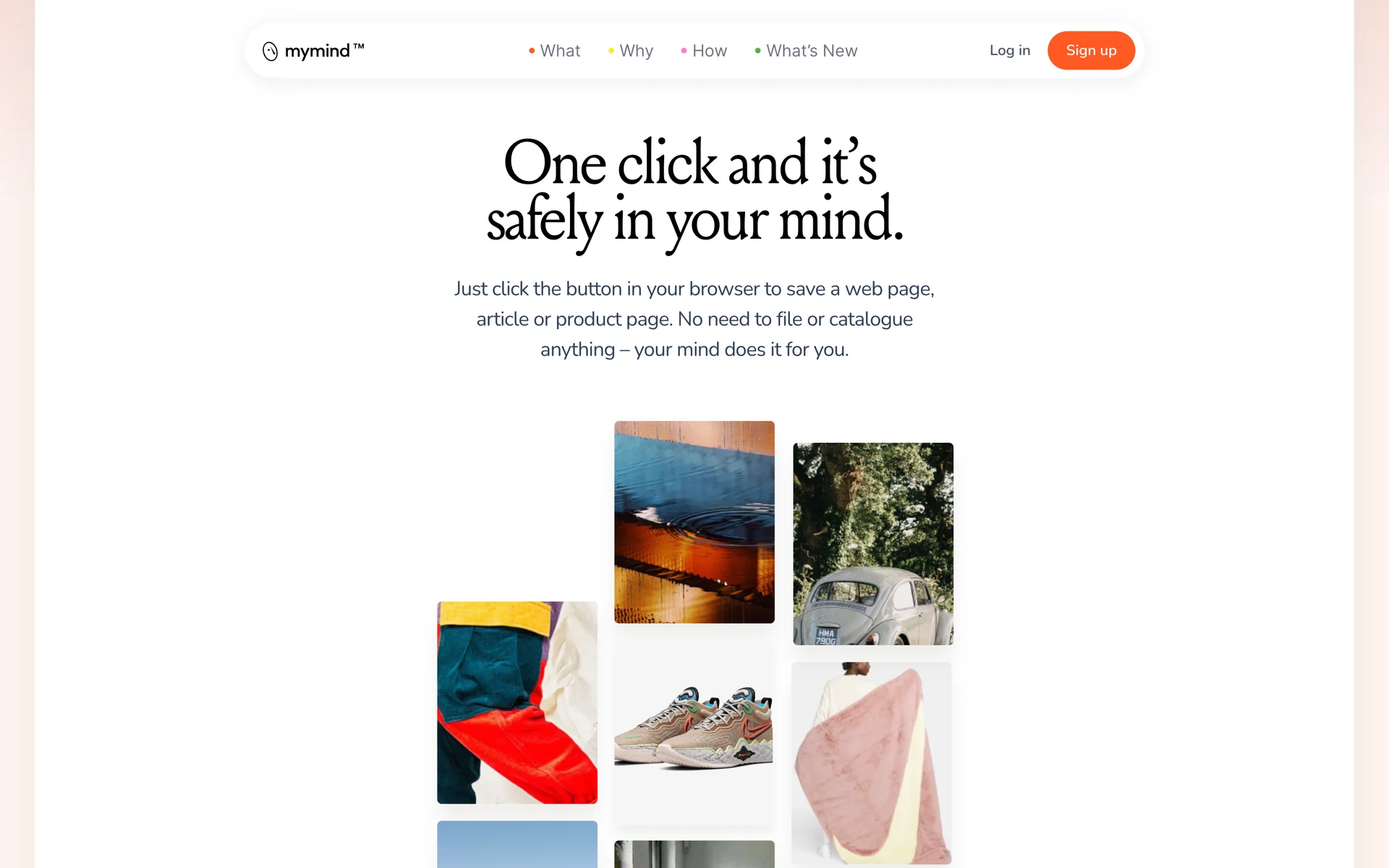Click the orange Sign up button
The height and width of the screenshot is (868, 1389).
point(1091,51)
